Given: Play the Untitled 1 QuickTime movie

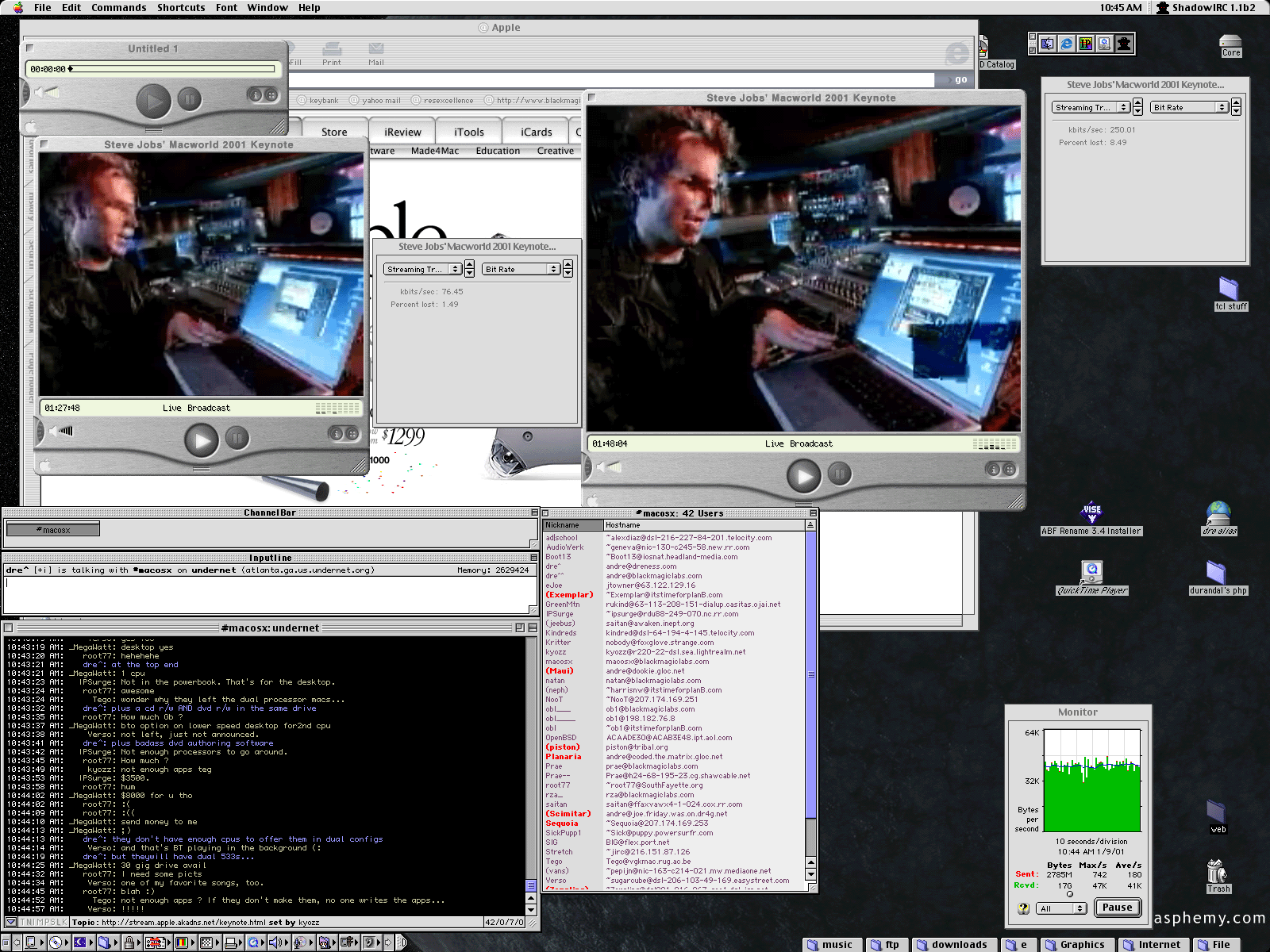Looking at the screenshot, I should (x=153, y=101).
